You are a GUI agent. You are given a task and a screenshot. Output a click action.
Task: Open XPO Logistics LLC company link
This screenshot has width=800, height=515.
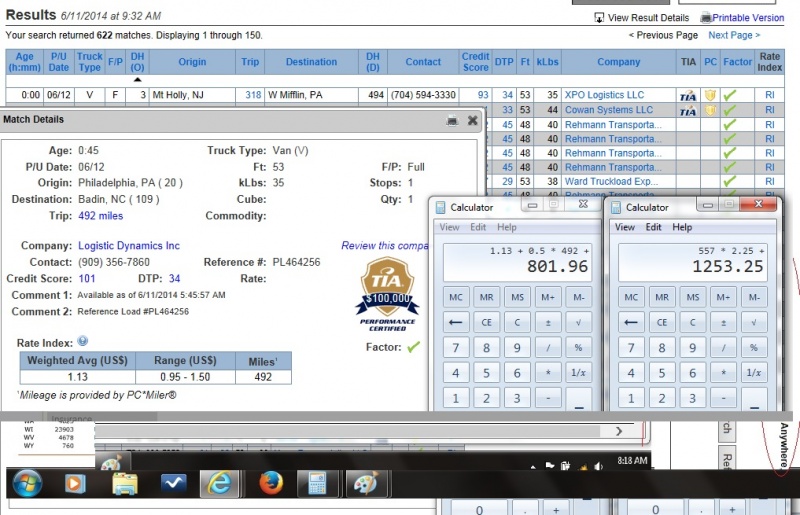click(604, 95)
